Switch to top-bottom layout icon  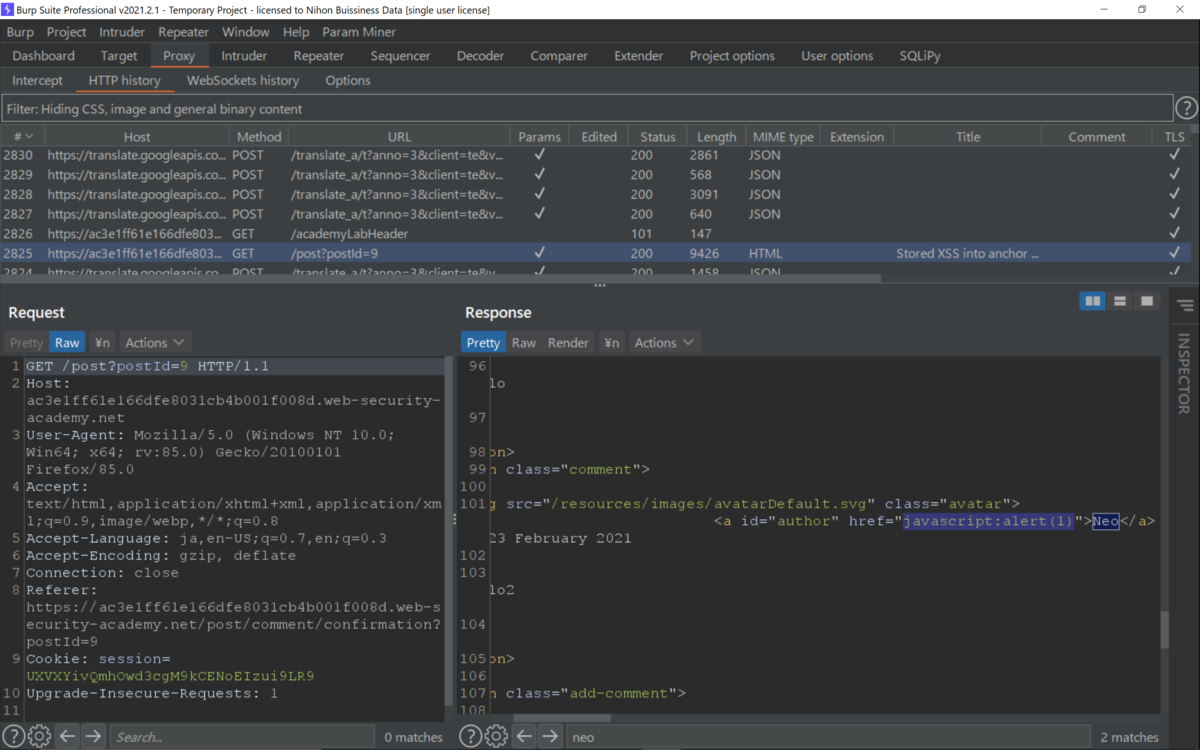click(x=1120, y=301)
